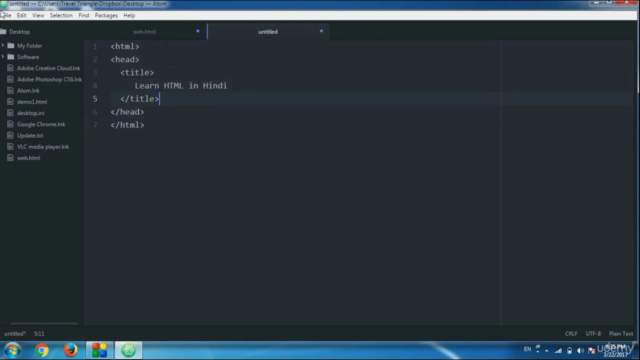Open Update.txt in tree view
This screenshot has height=360, width=640.
tap(30, 136)
